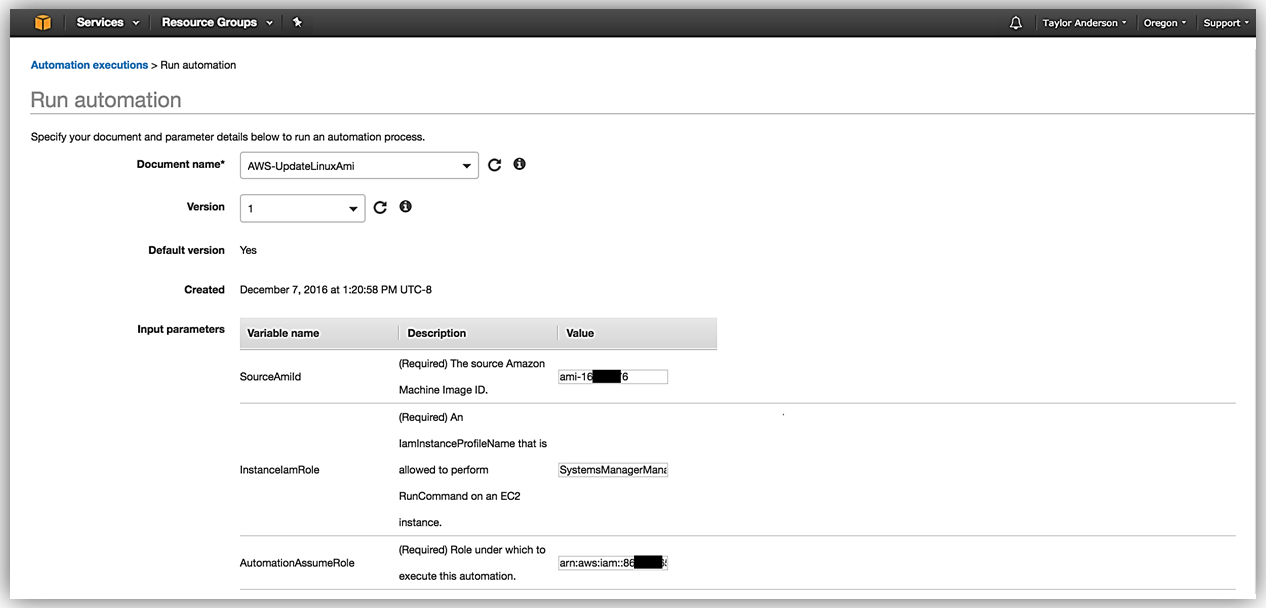
Task: Expand the Taylor Anderson account menu
Action: pyautogui.click(x=1084, y=23)
